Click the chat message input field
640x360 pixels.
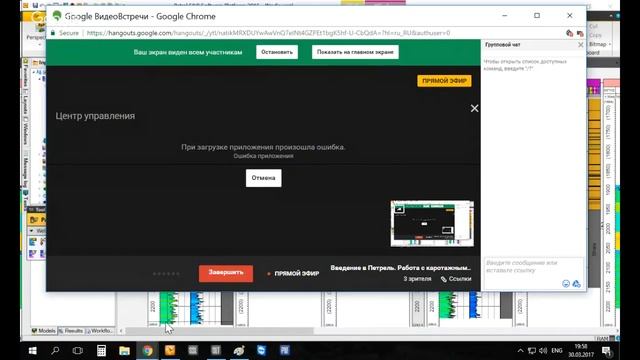click(533, 267)
